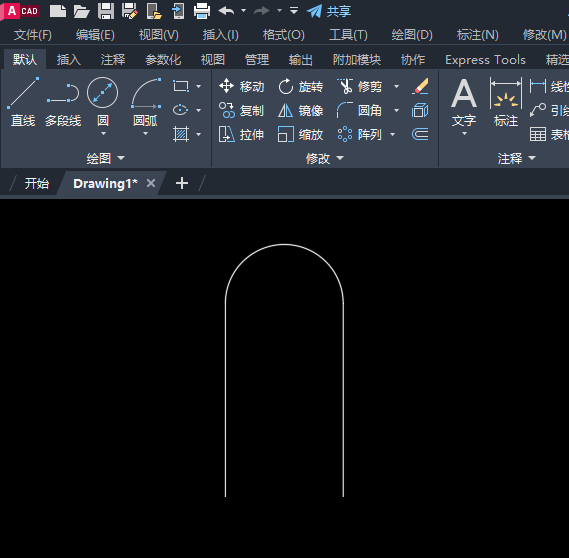Click the Print icon in quick access toolbar
The height and width of the screenshot is (558, 569).
[x=202, y=11]
